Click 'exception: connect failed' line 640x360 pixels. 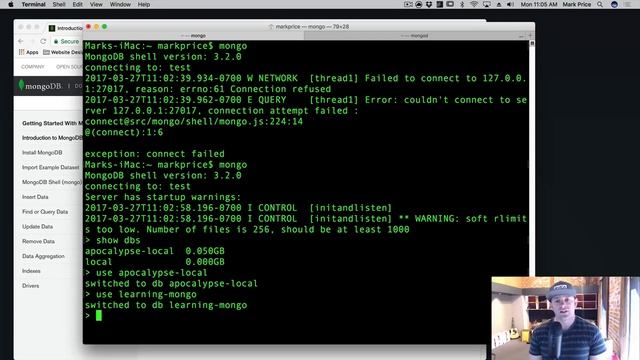[x=155, y=154]
